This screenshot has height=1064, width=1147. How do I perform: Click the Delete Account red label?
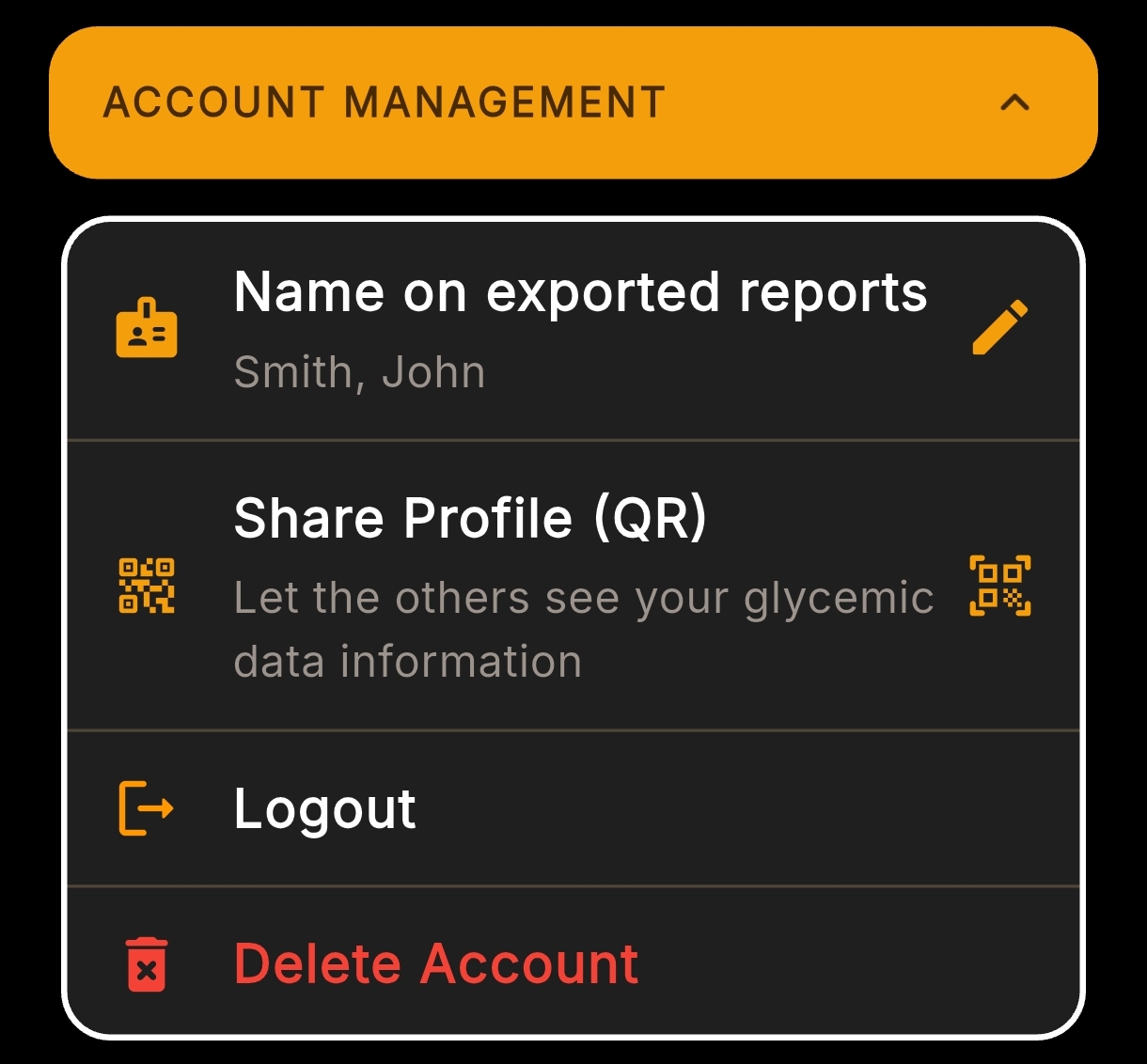[x=436, y=962]
